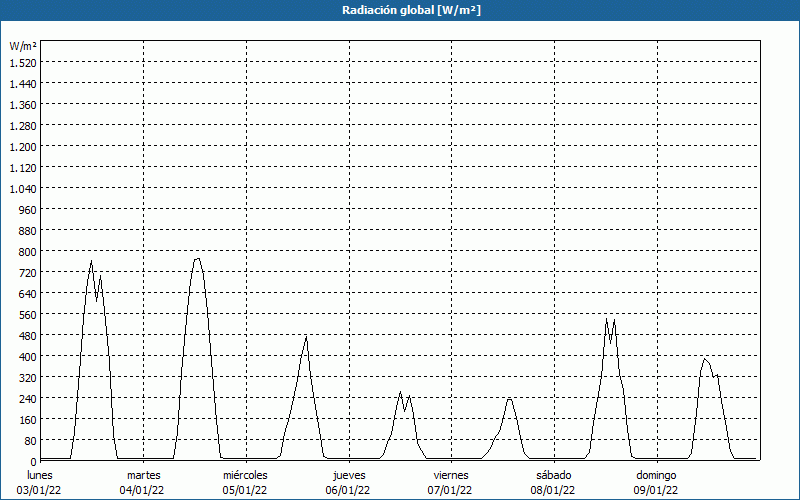Click the 0 y-axis value
Screen dimensions: 800x500
coord(34,461)
